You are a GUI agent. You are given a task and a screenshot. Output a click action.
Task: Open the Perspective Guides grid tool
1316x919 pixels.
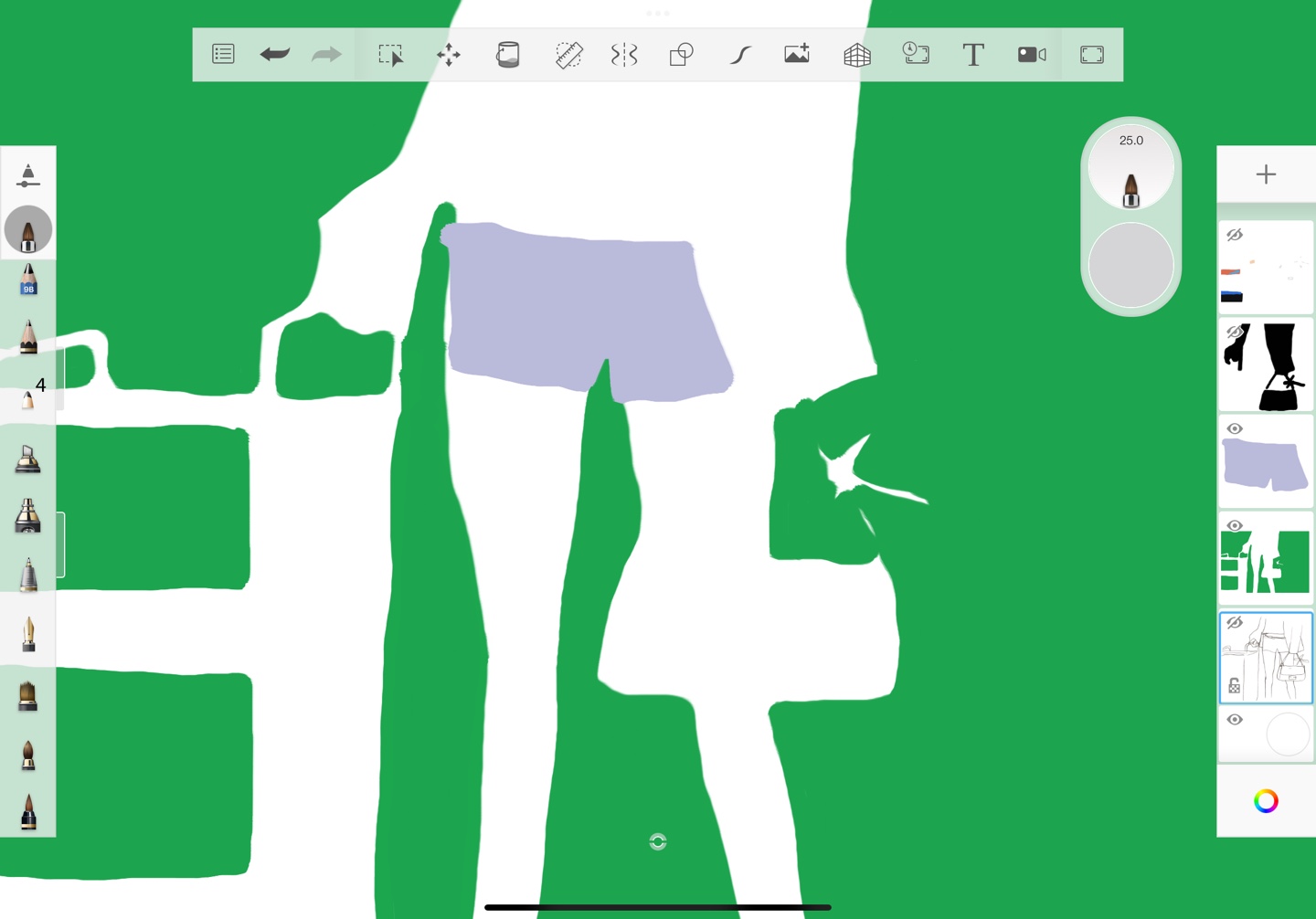pyautogui.click(x=857, y=55)
